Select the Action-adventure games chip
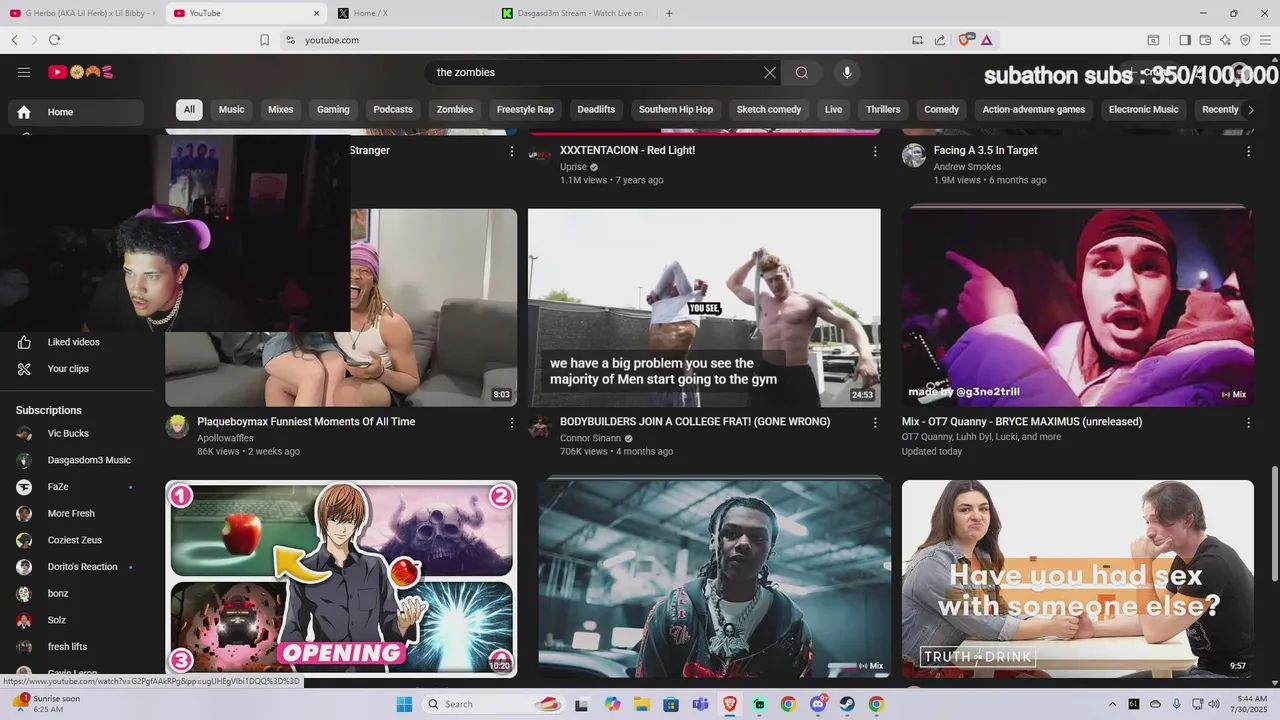 (x=1033, y=110)
